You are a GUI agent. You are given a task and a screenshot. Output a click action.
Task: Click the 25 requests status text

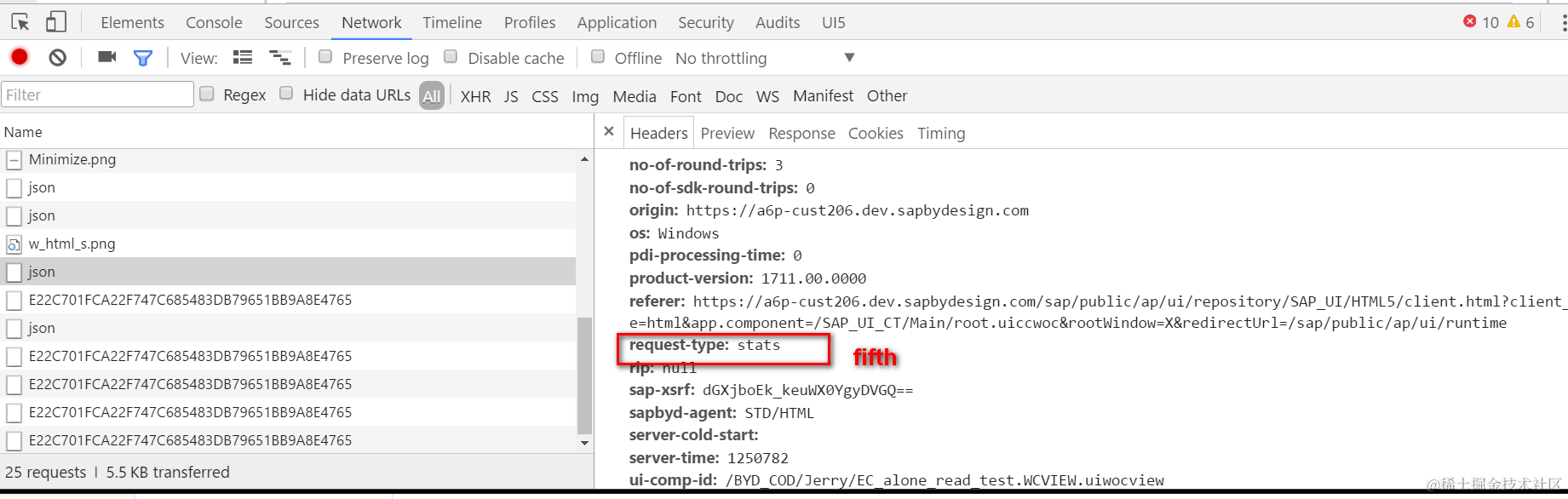click(x=45, y=473)
